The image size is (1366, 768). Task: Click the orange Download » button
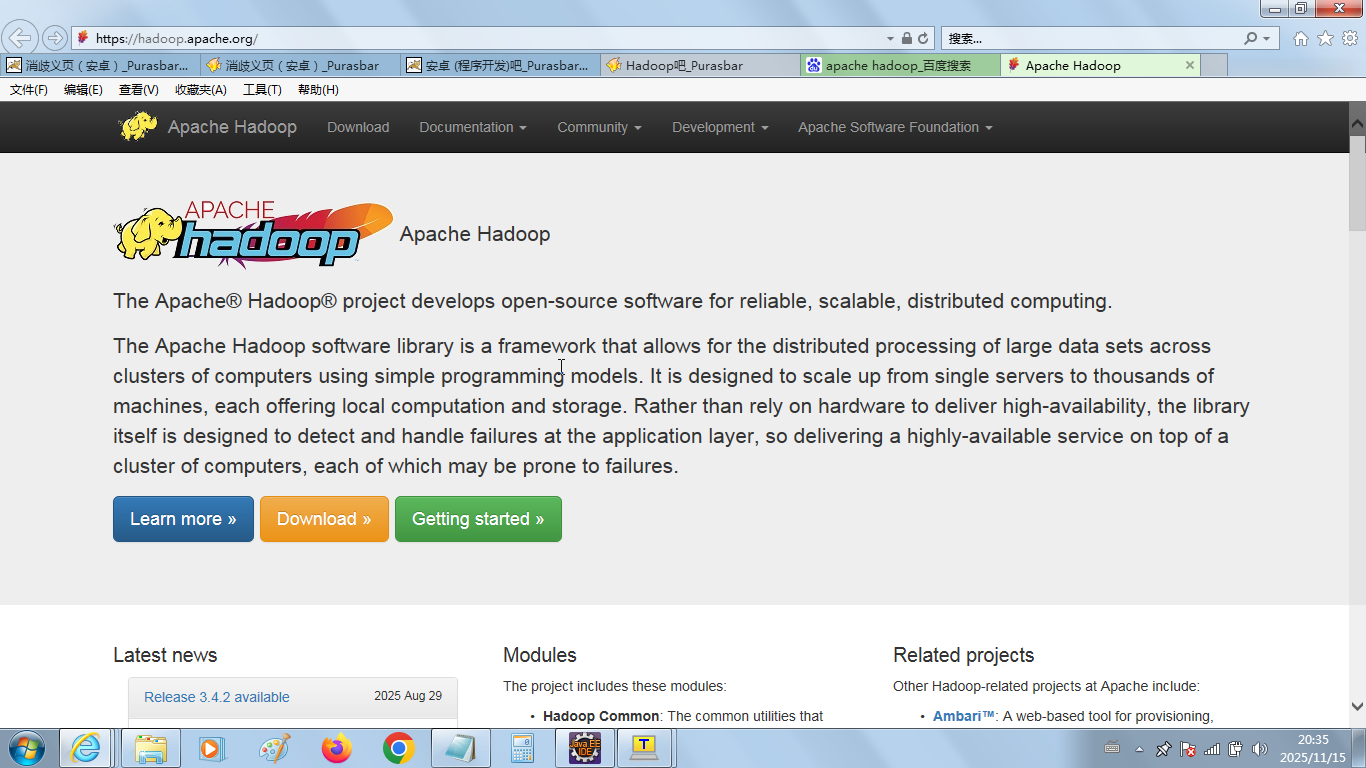[x=324, y=519]
